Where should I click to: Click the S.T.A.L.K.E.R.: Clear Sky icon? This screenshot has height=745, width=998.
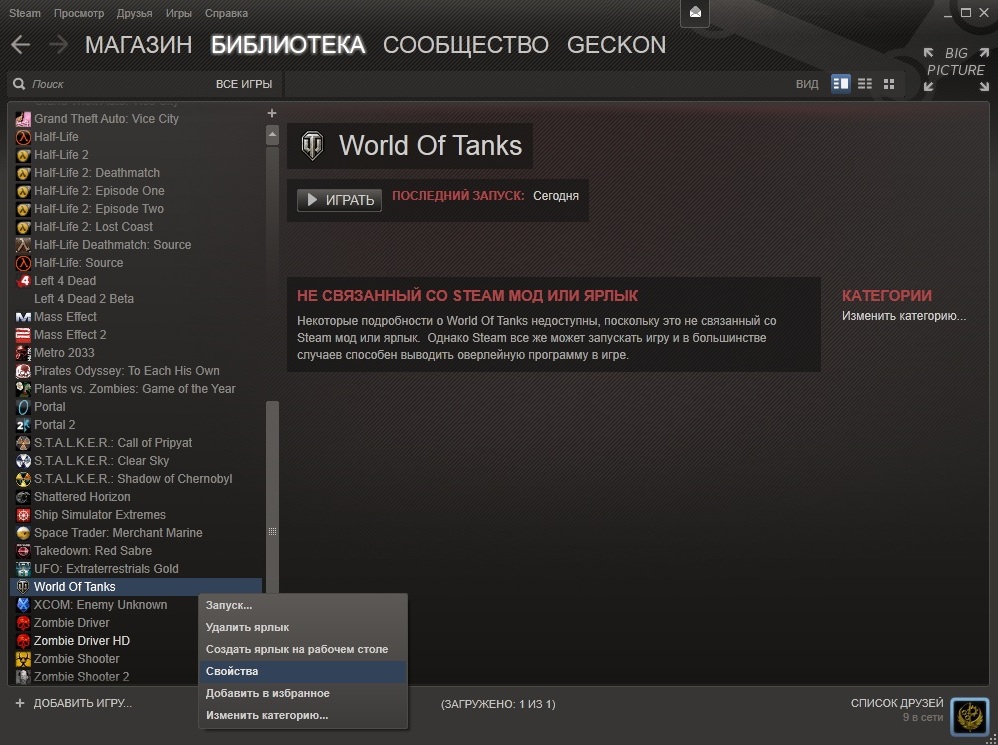[23, 461]
